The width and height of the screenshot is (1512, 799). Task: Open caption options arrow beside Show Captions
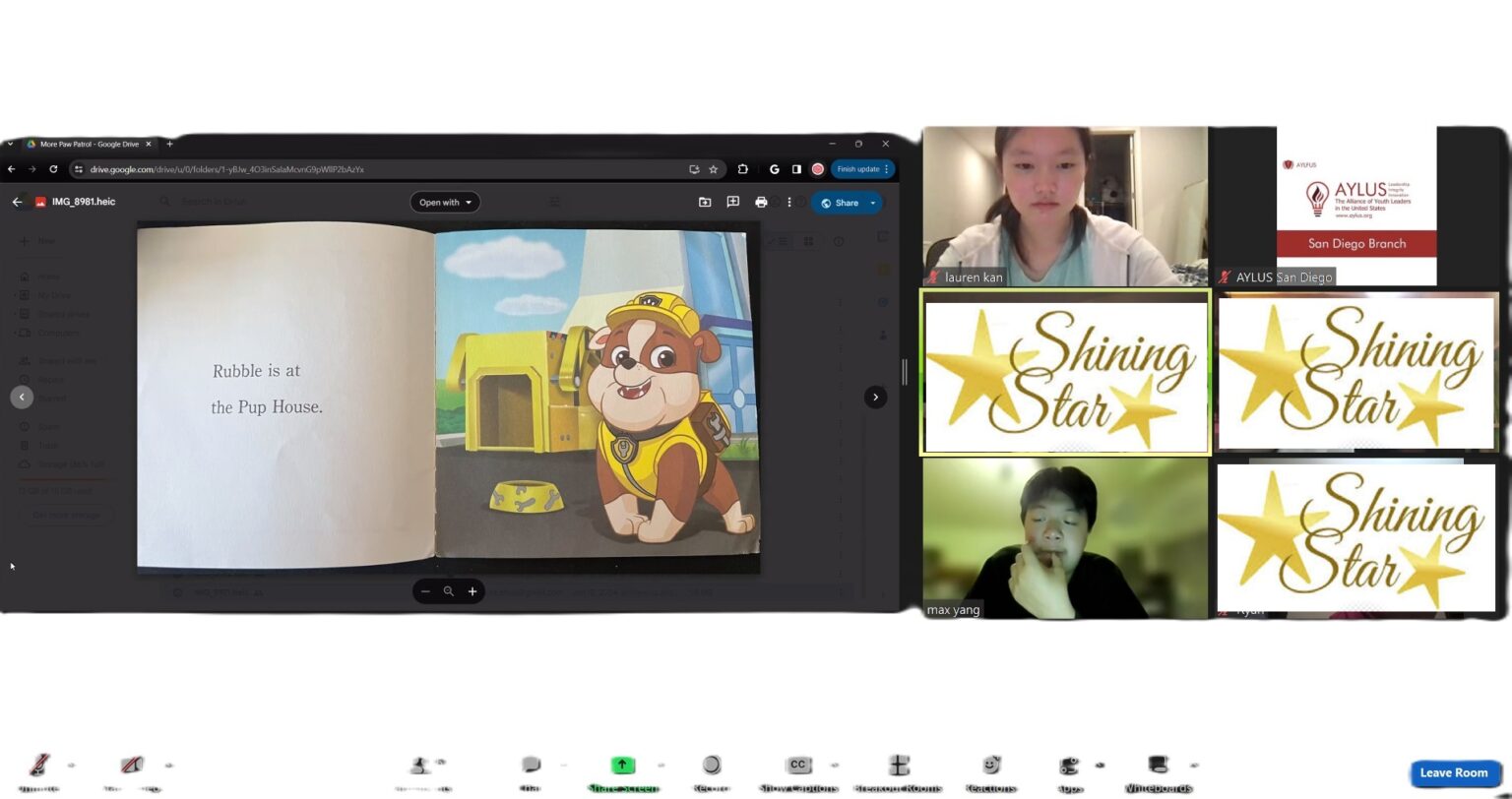[835, 765]
